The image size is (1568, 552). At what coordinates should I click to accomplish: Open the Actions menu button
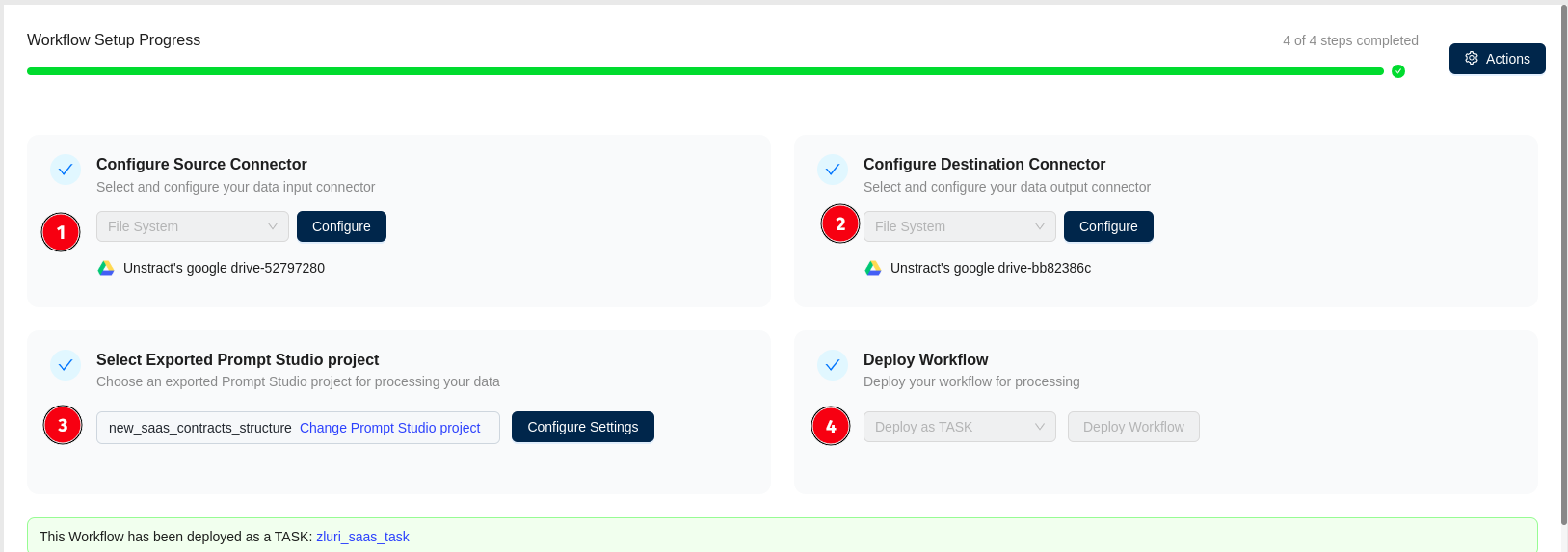pyautogui.click(x=1497, y=59)
